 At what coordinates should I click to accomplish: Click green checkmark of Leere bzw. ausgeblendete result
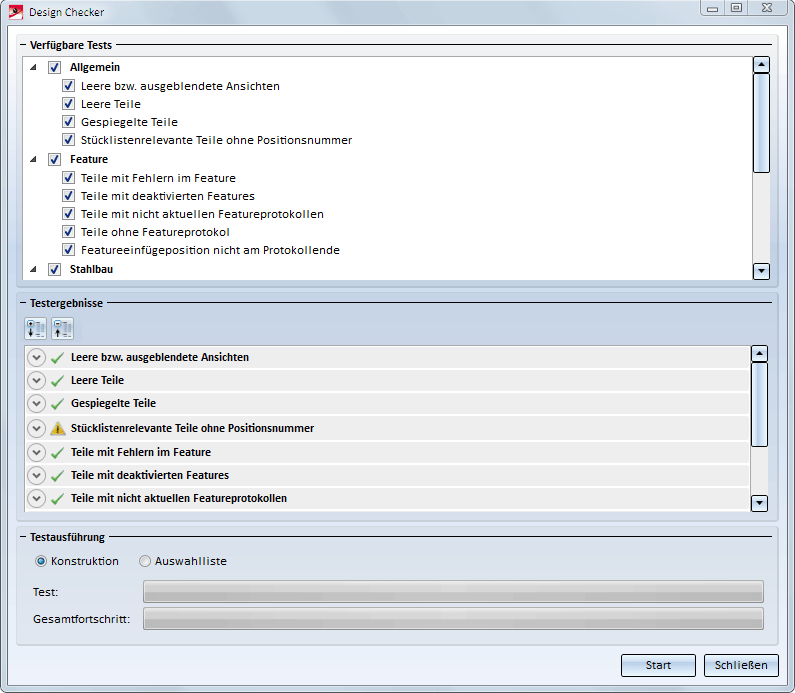tap(57, 358)
